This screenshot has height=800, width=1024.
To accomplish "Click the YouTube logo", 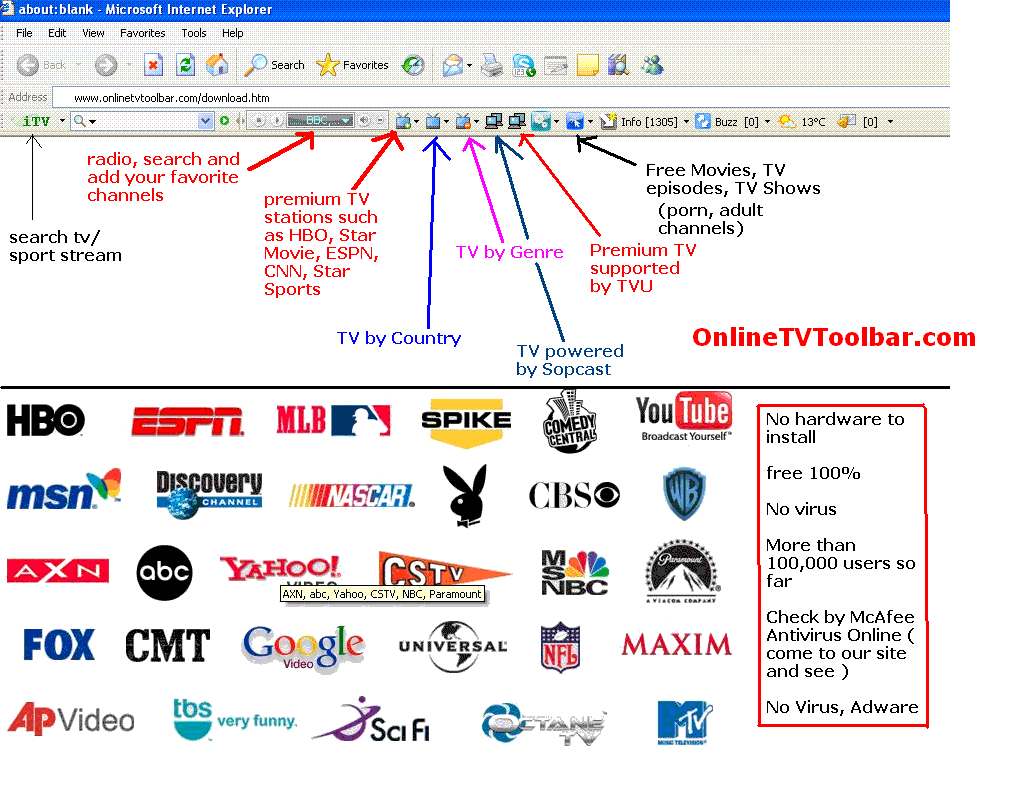I will point(684,416).
